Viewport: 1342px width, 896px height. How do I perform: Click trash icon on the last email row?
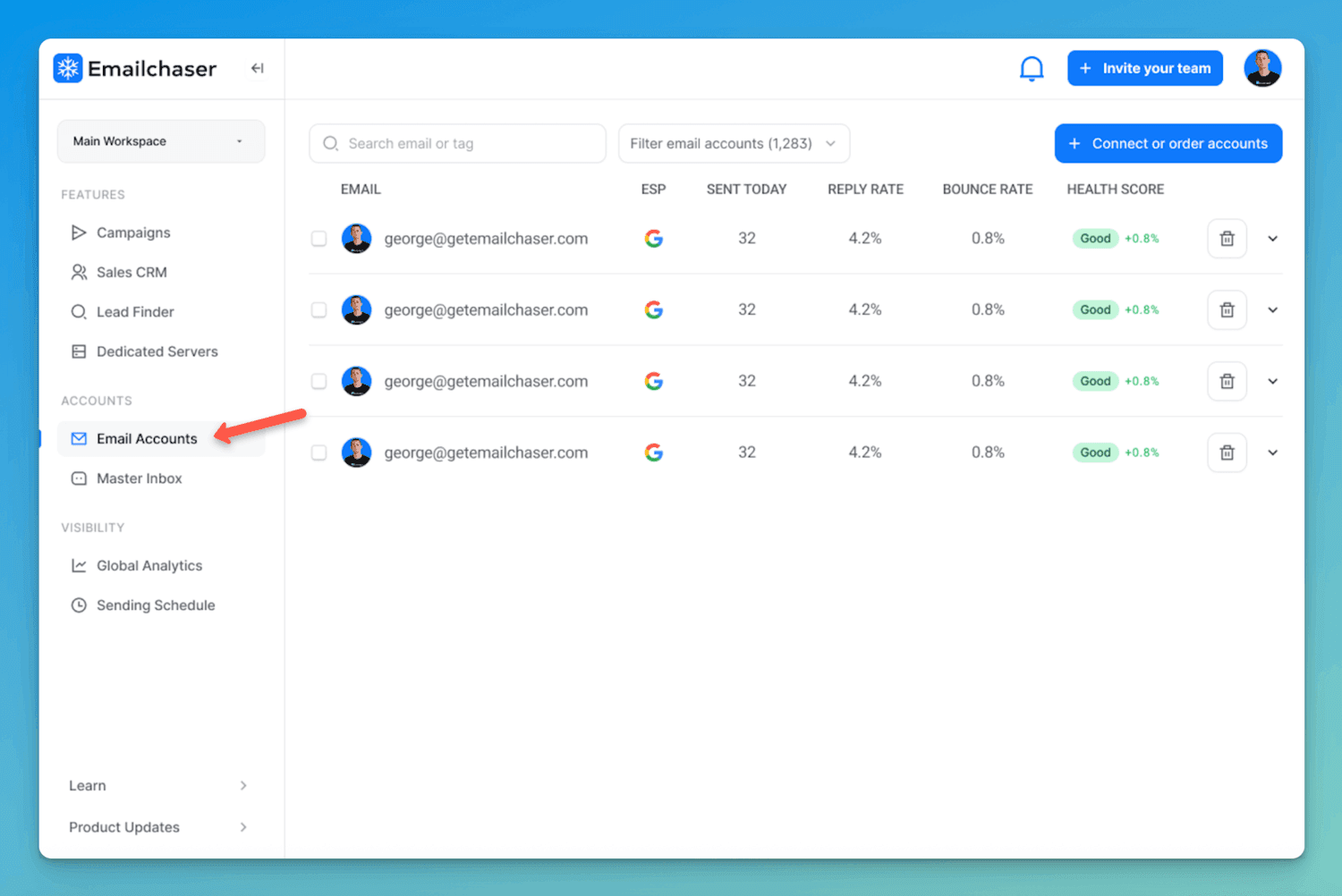[x=1227, y=452]
